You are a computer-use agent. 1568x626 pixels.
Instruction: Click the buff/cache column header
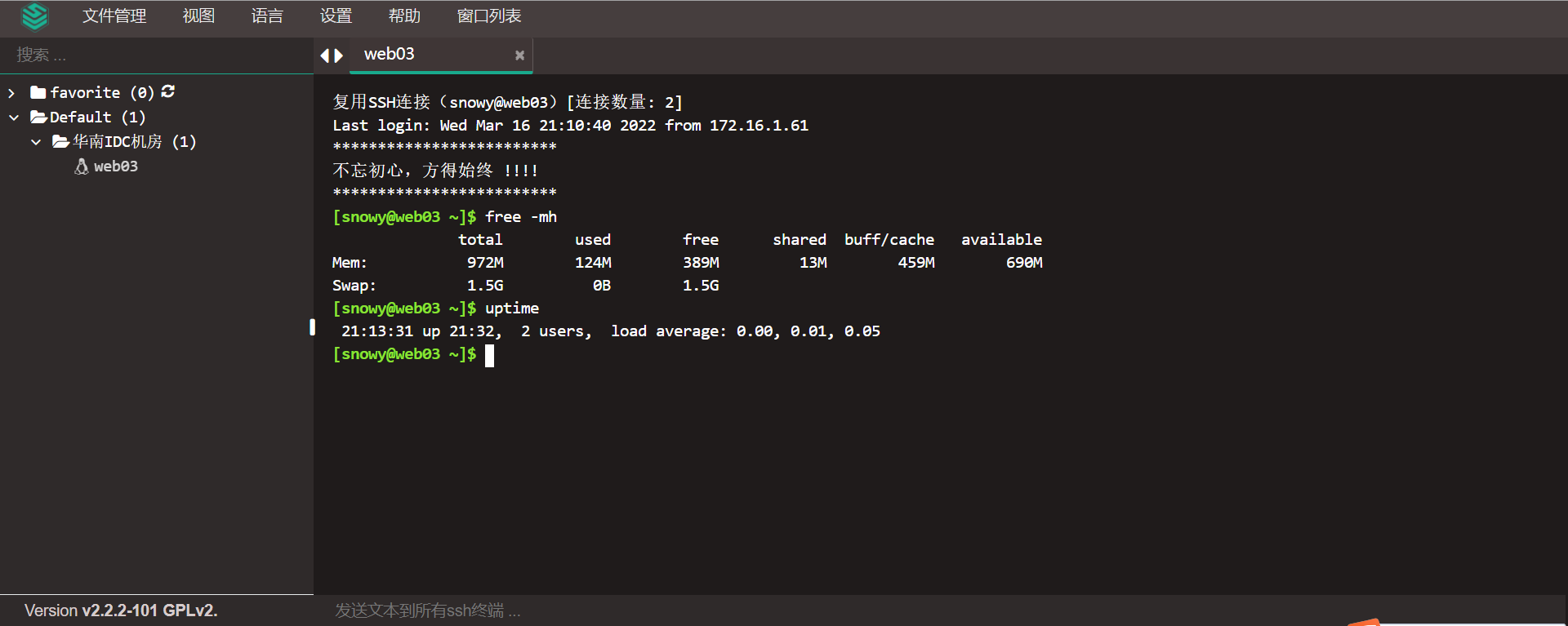(889, 240)
